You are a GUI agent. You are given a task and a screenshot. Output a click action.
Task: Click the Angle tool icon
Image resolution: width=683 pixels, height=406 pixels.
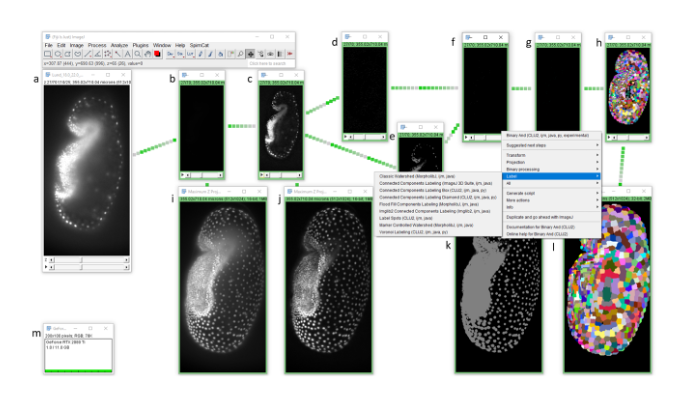tap(98, 54)
